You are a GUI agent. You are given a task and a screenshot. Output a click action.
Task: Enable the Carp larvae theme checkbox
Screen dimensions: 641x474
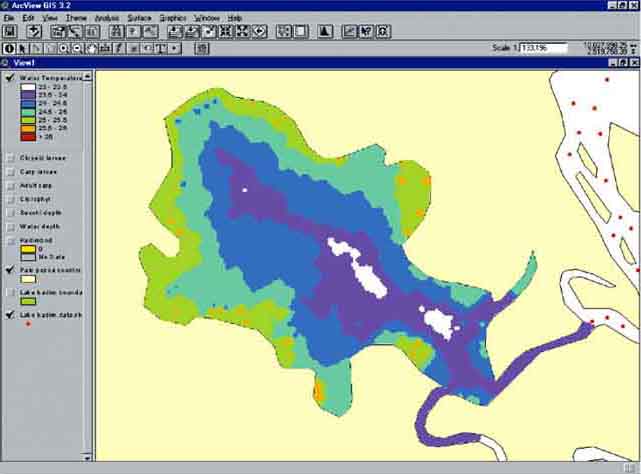point(10,171)
